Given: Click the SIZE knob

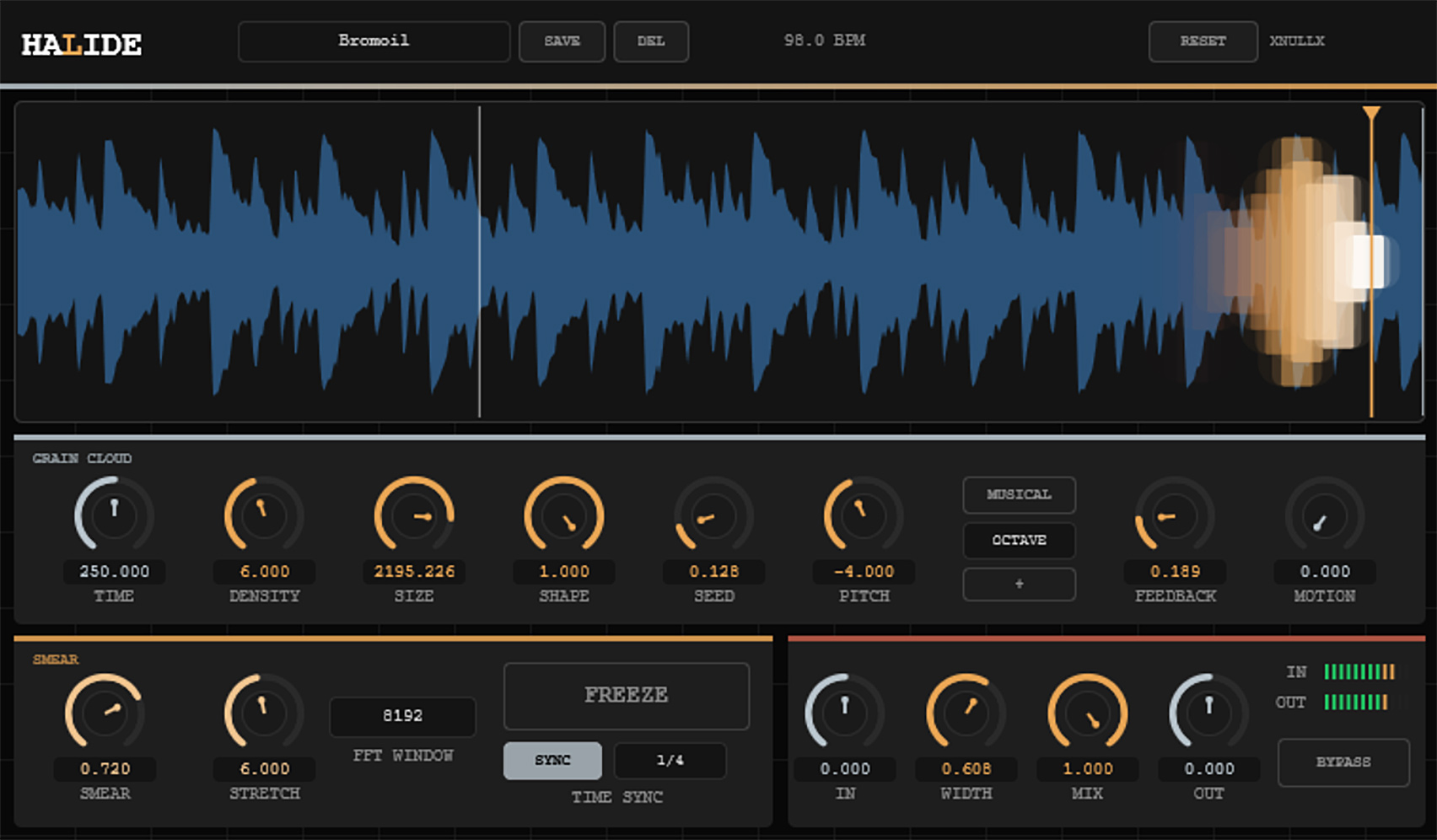Looking at the screenshot, I should [414, 515].
